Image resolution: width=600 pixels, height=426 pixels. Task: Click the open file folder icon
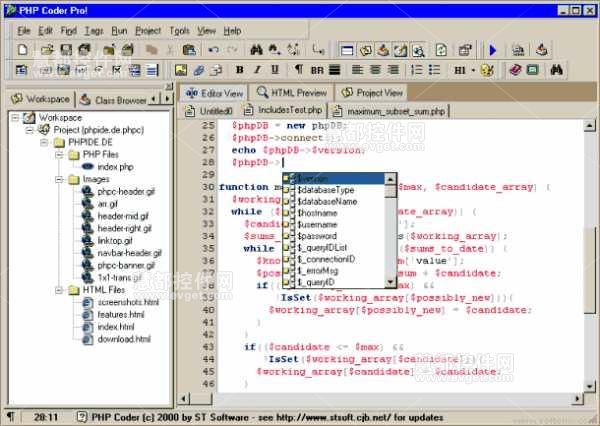(x=47, y=49)
